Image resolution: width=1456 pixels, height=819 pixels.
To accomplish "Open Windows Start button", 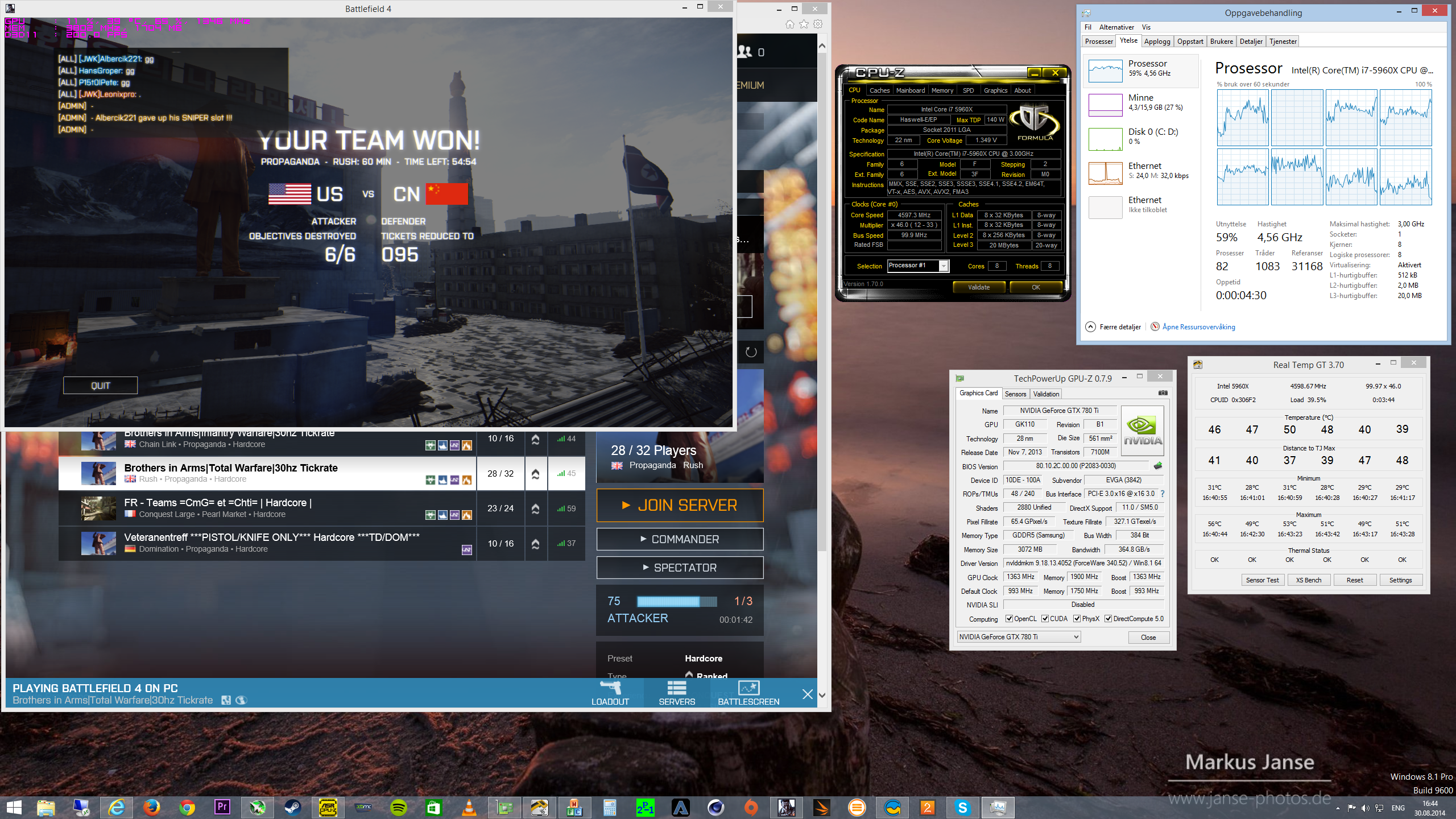I will (x=14, y=808).
